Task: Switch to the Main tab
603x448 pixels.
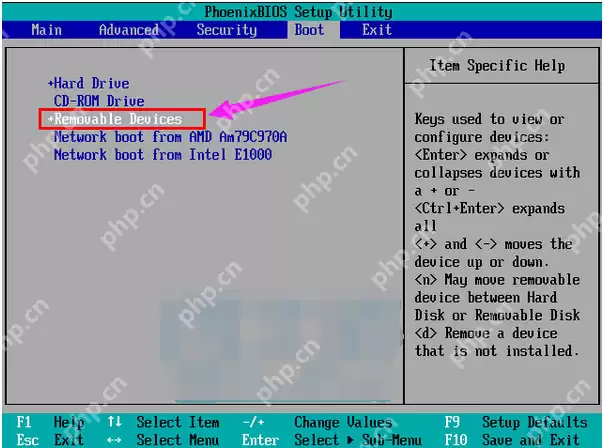Action: pyautogui.click(x=47, y=30)
